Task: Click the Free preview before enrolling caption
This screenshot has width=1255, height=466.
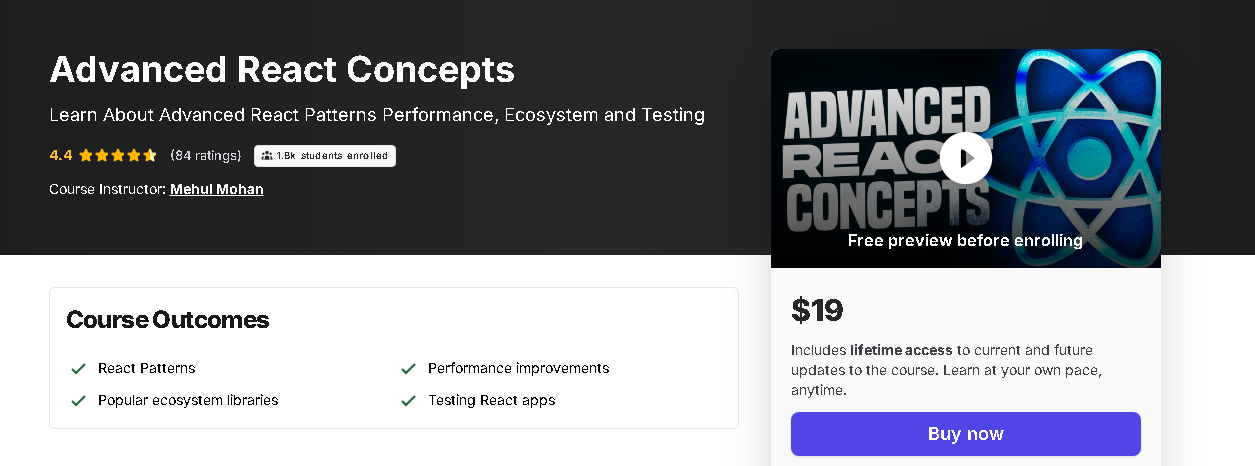Action: (x=965, y=240)
